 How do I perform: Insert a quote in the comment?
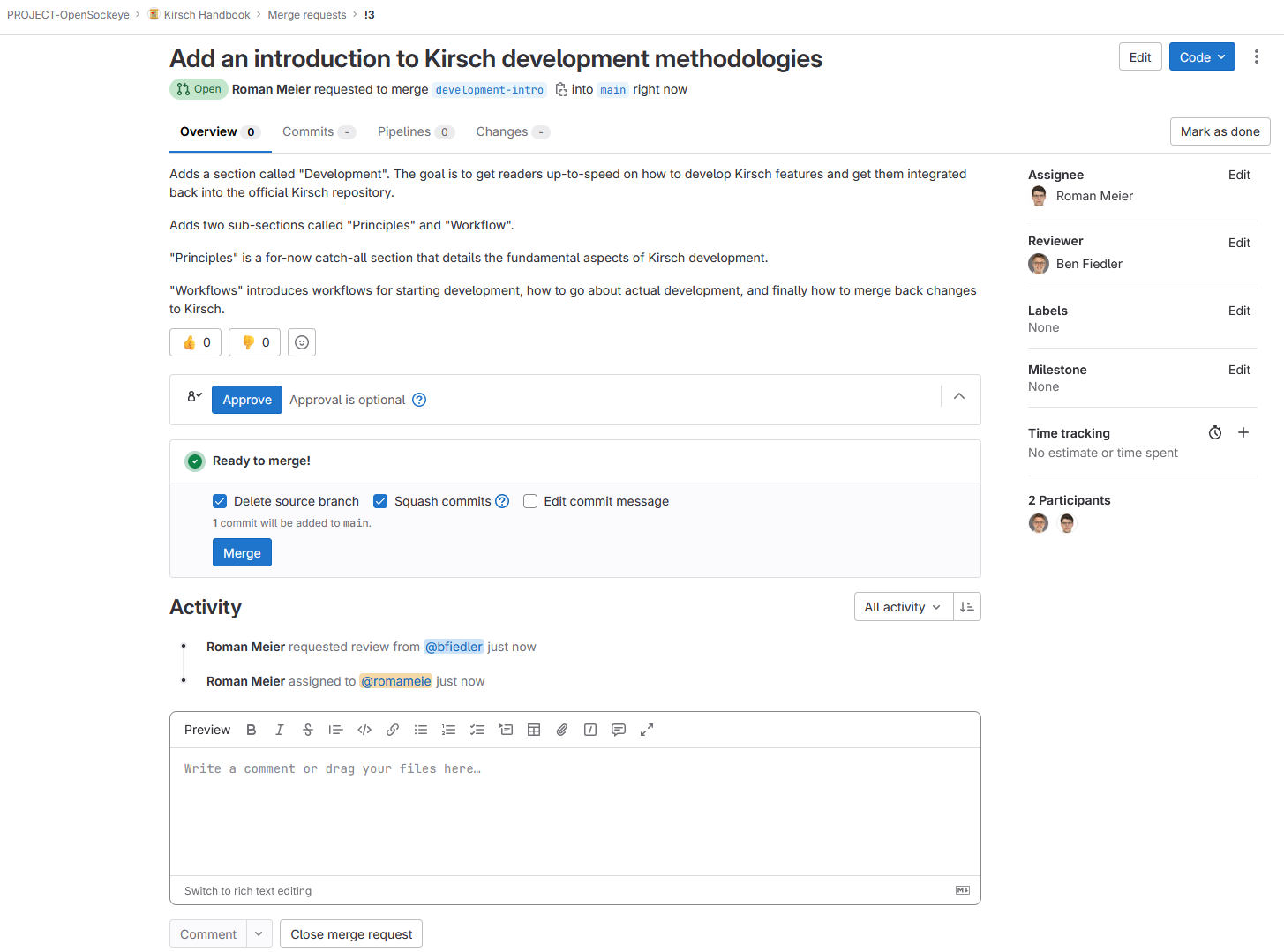pyautogui.click(x=335, y=730)
